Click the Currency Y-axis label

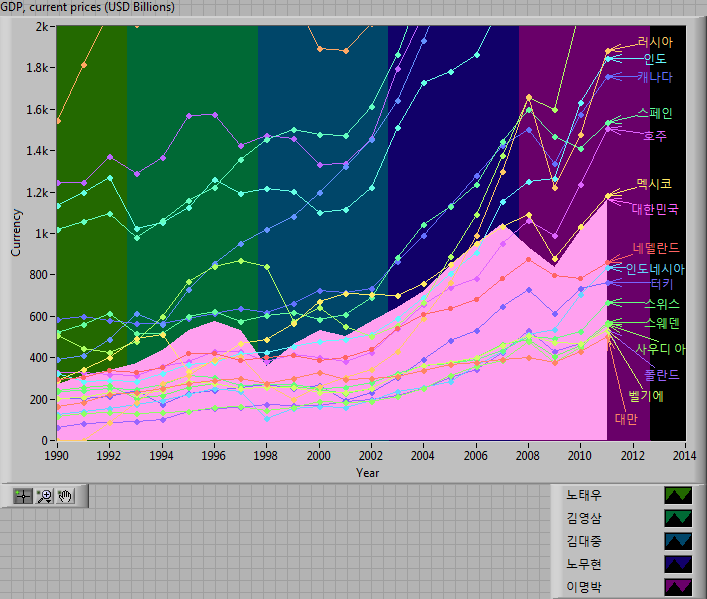point(16,233)
